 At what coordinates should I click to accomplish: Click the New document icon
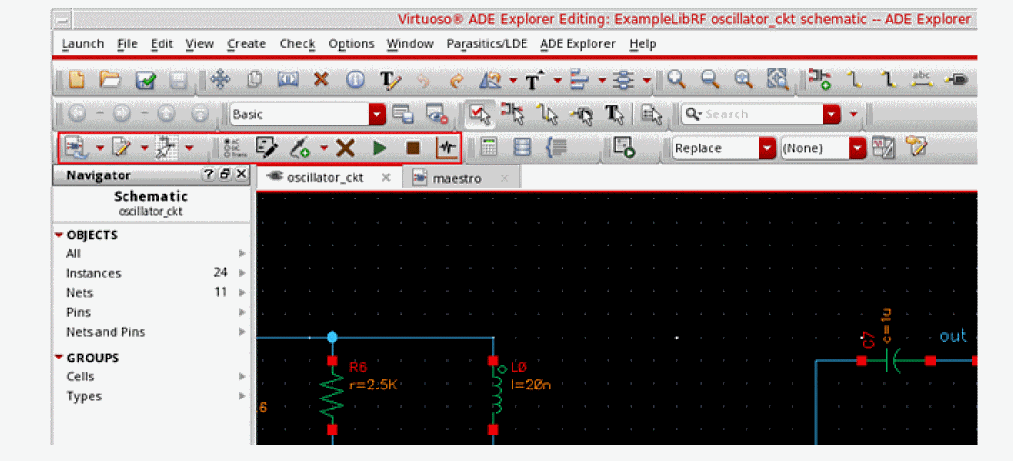pyautogui.click(x=77, y=79)
